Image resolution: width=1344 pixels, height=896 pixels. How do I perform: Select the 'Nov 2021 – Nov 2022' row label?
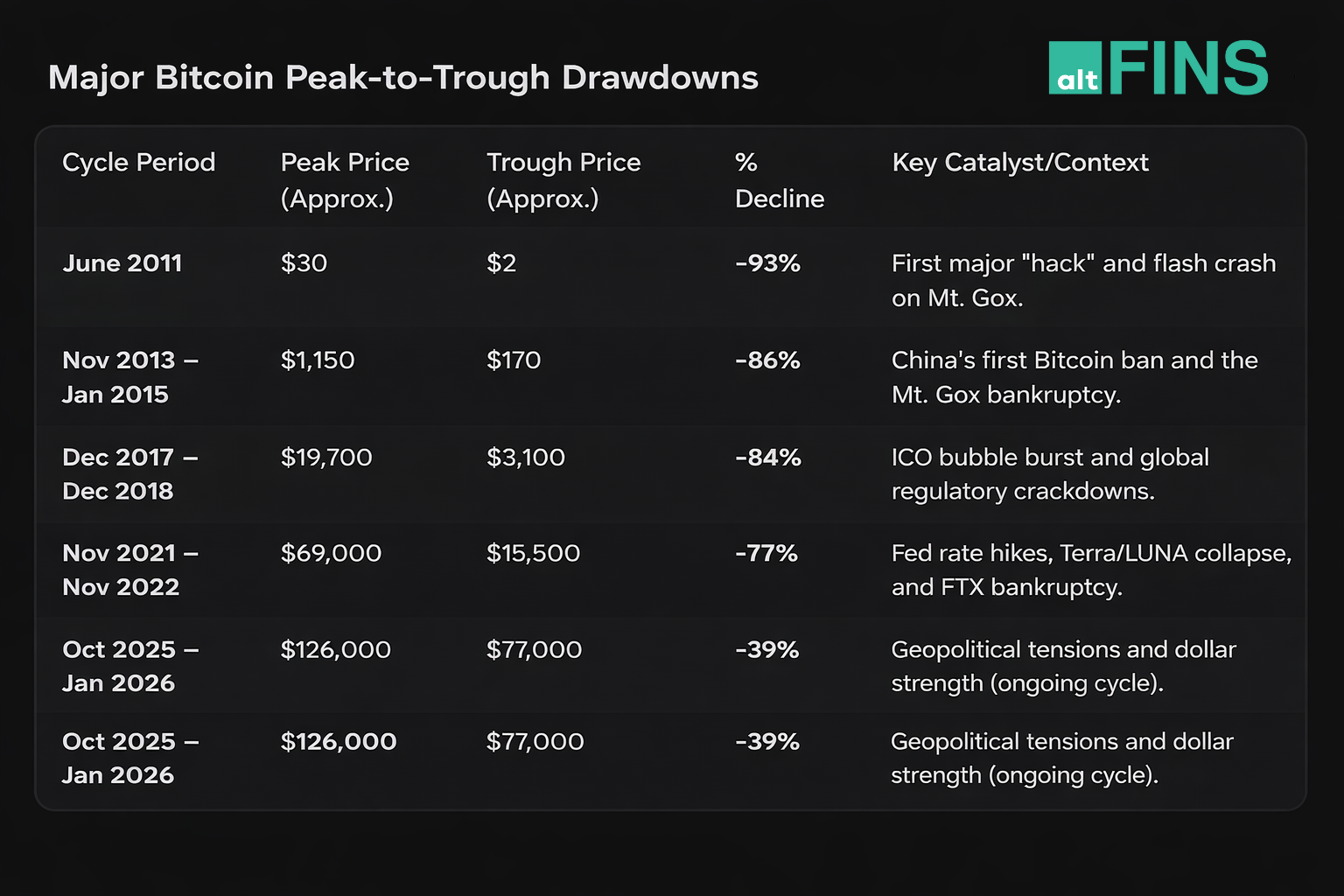click(x=130, y=570)
